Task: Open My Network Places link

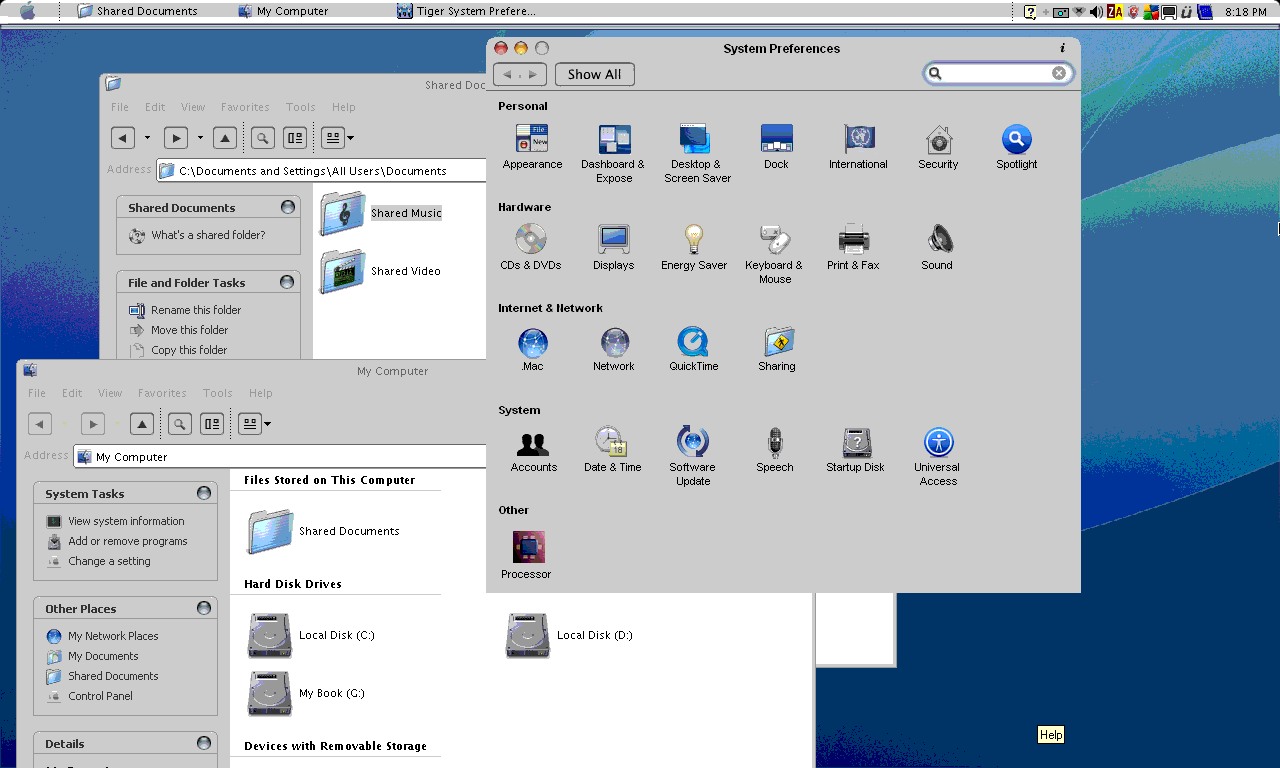Action: point(113,636)
